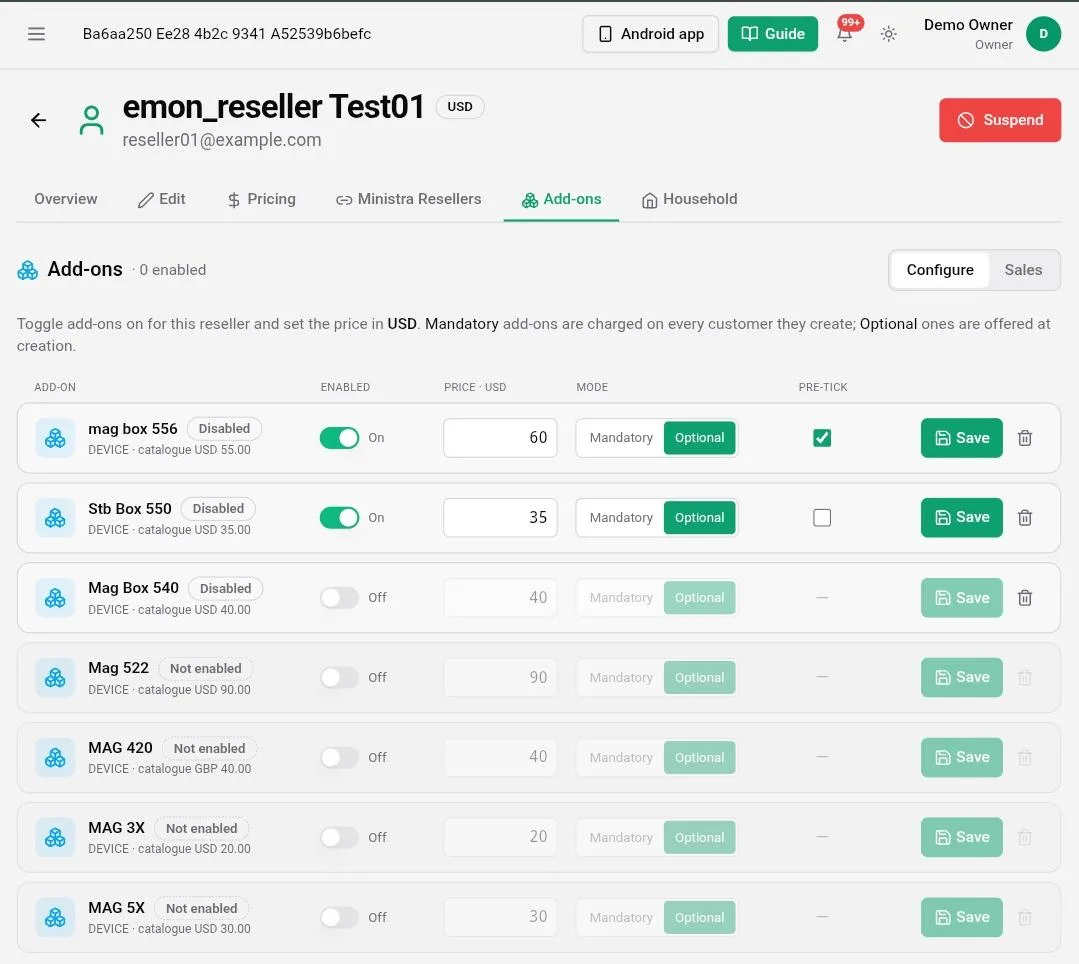
Task: Enable the MAG 3X toggle
Action: click(339, 837)
